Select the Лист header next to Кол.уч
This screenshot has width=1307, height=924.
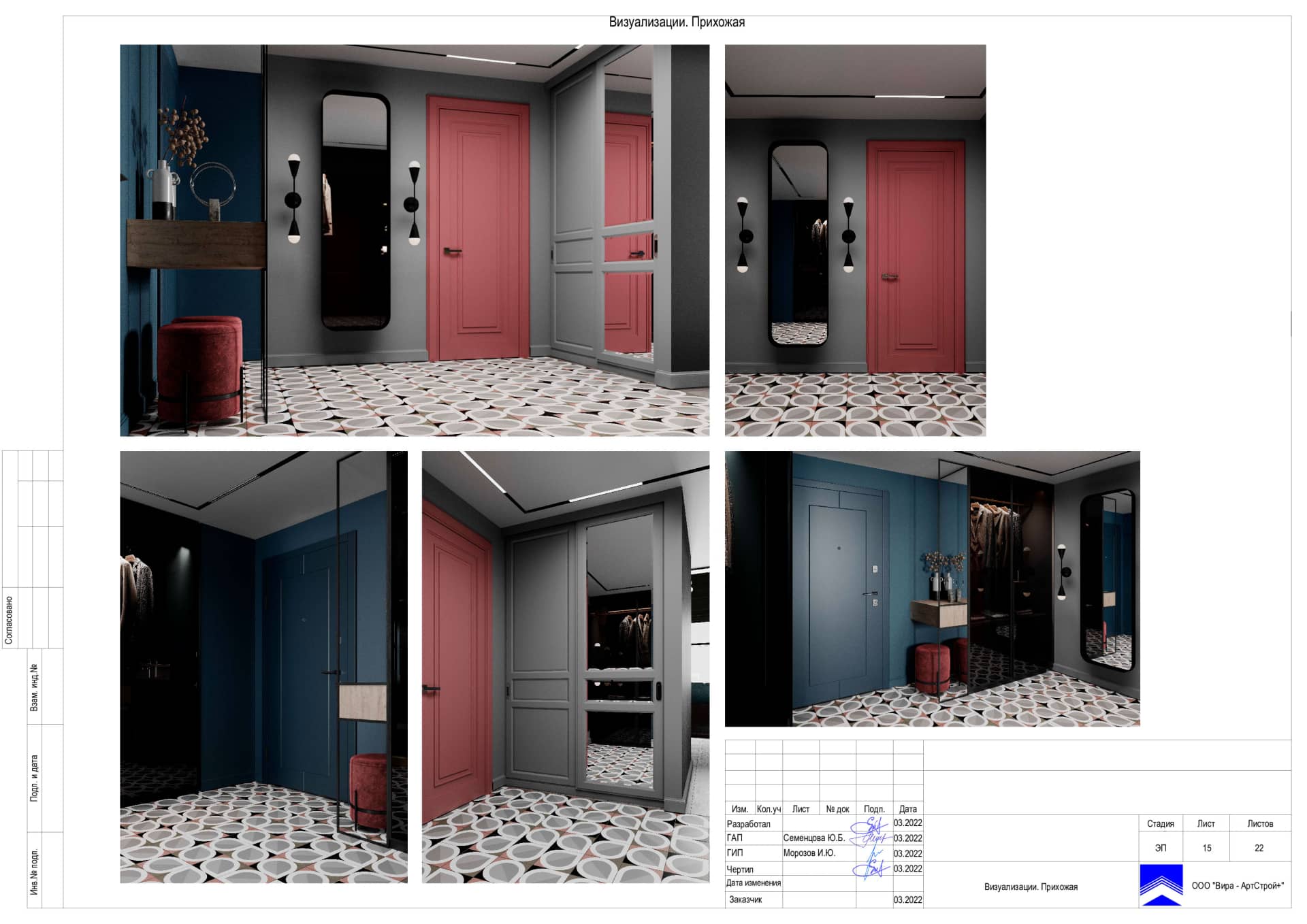tap(801, 809)
